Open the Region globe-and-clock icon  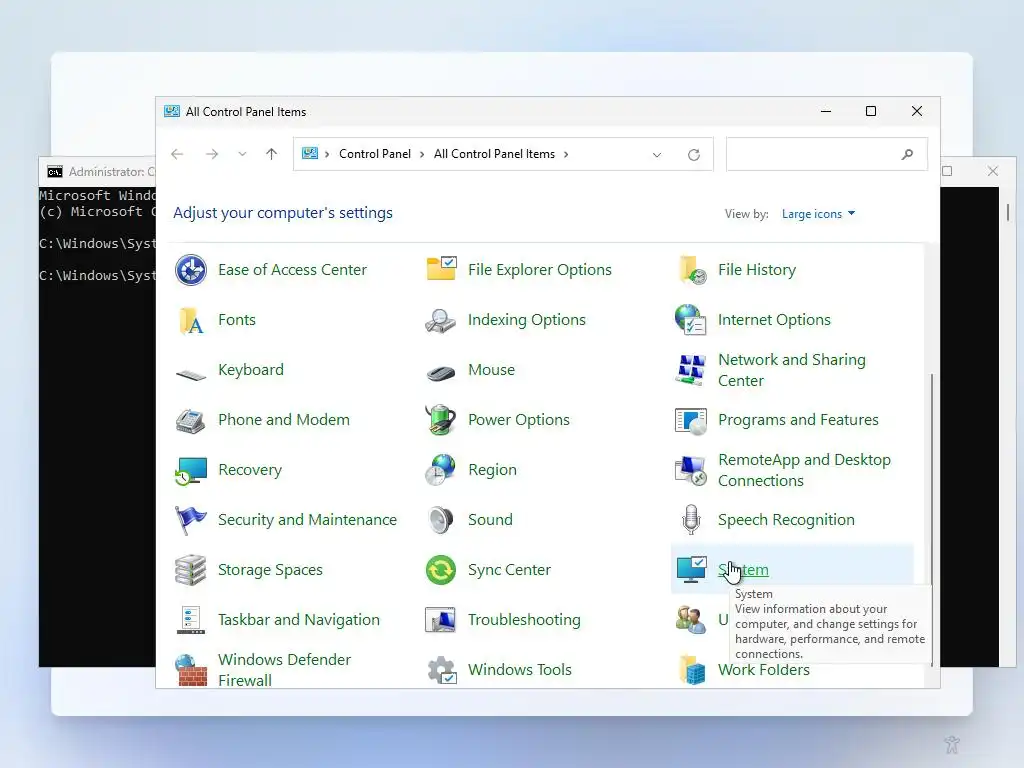tap(441, 470)
